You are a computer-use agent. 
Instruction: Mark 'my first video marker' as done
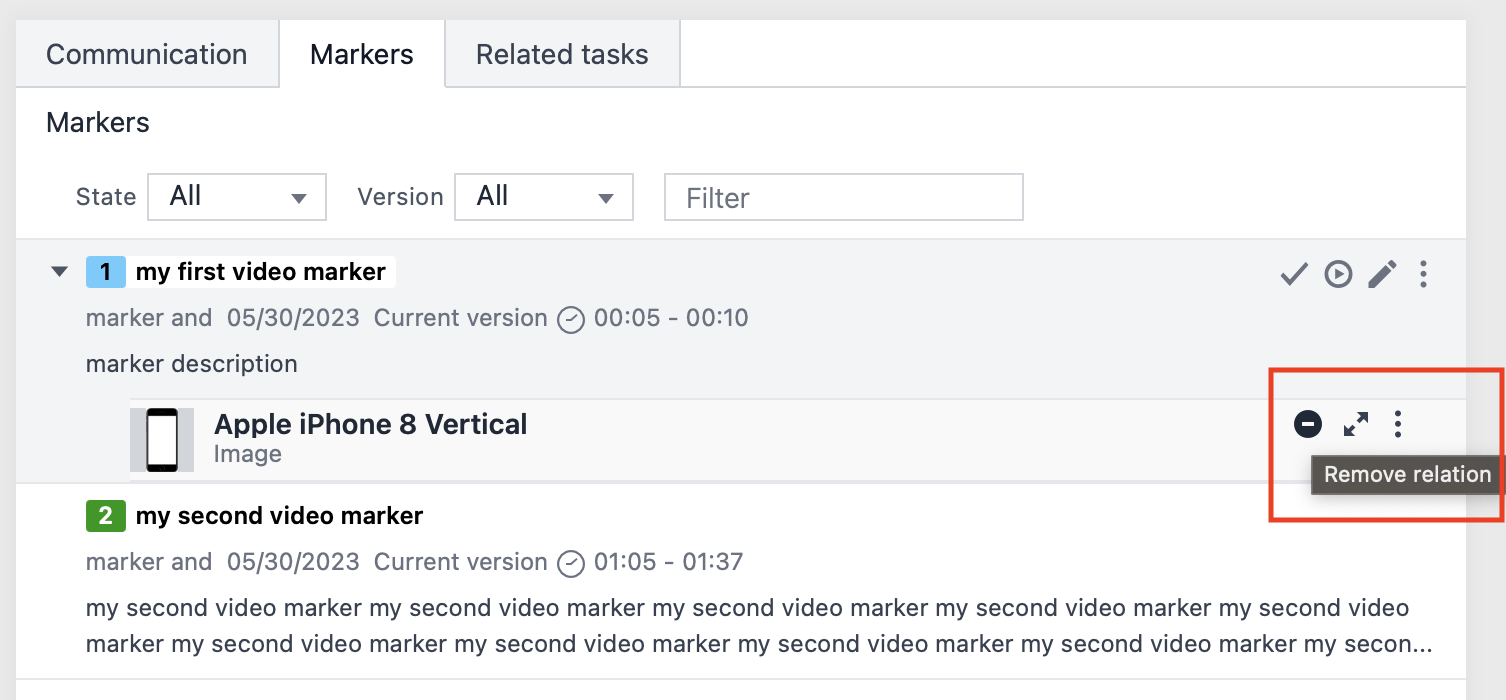(x=1293, y=273)
